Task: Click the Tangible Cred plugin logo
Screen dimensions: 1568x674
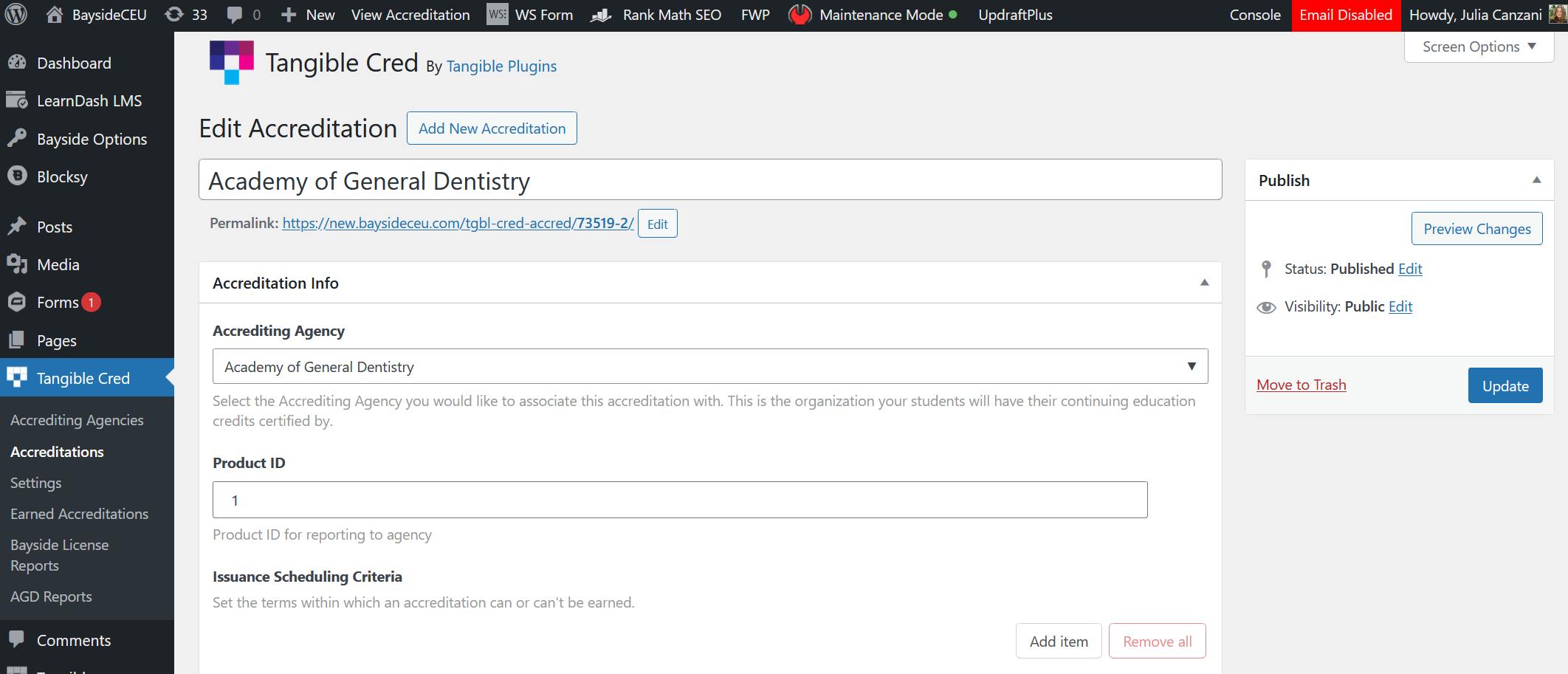Action: [231, 63]
